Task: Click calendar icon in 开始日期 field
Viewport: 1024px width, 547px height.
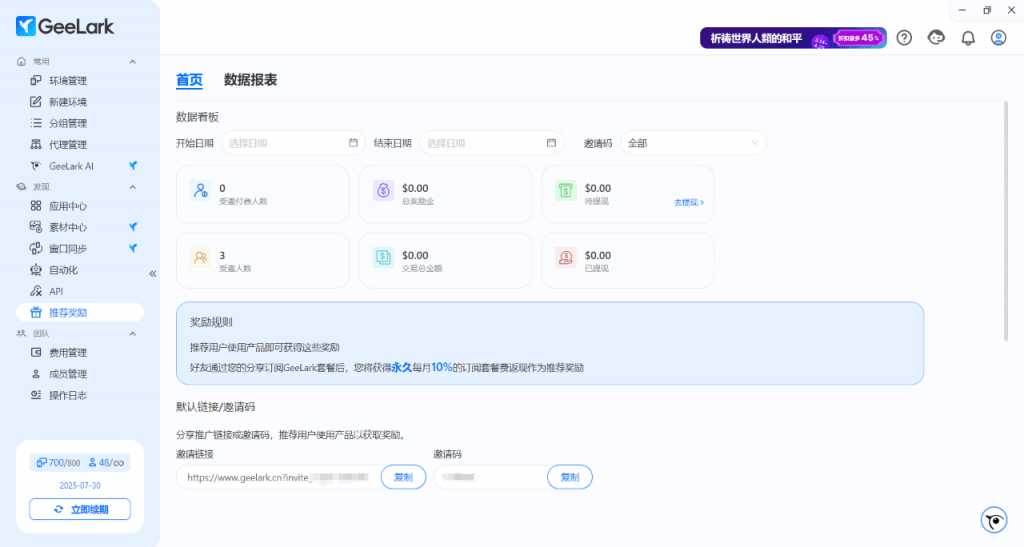Action: click(353, 143)
